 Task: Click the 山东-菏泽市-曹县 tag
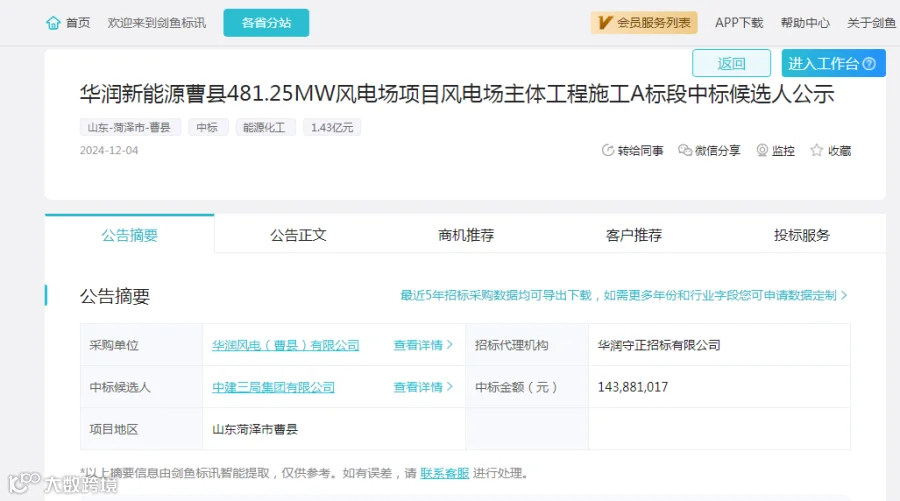130,127
